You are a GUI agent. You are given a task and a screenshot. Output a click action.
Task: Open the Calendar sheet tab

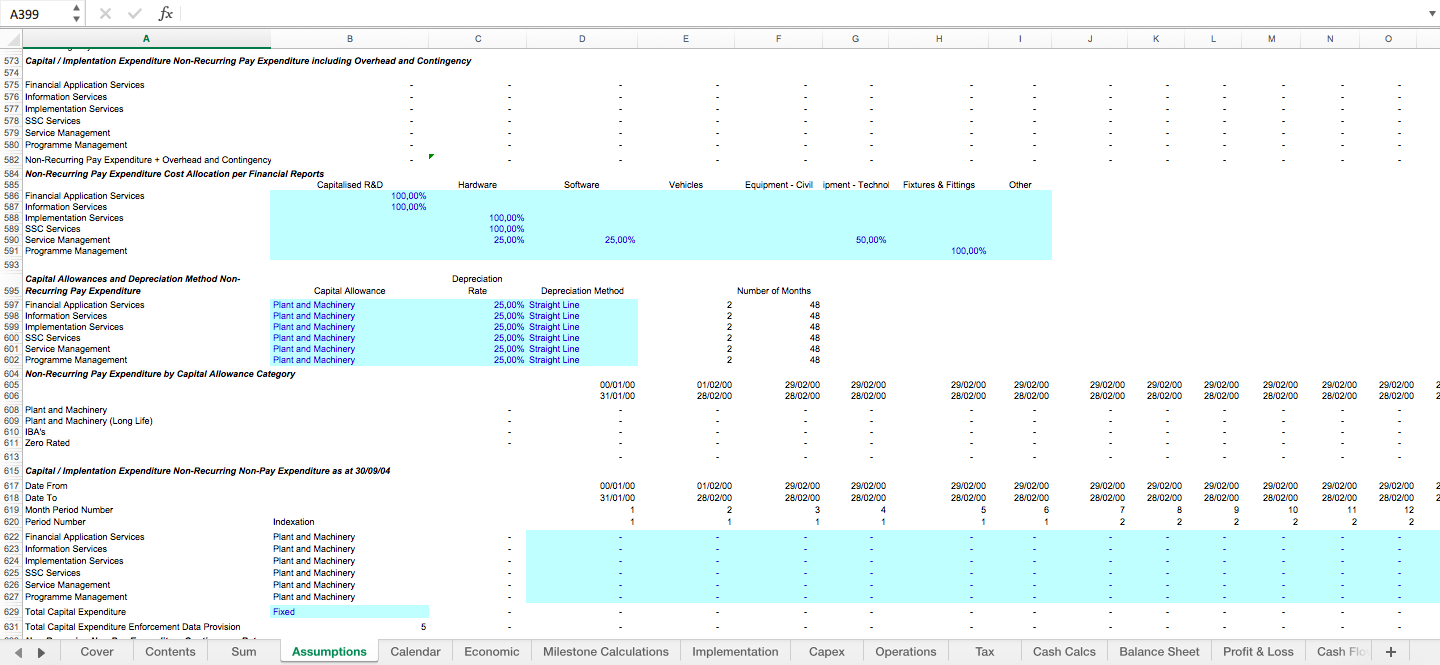click(415, 652)
